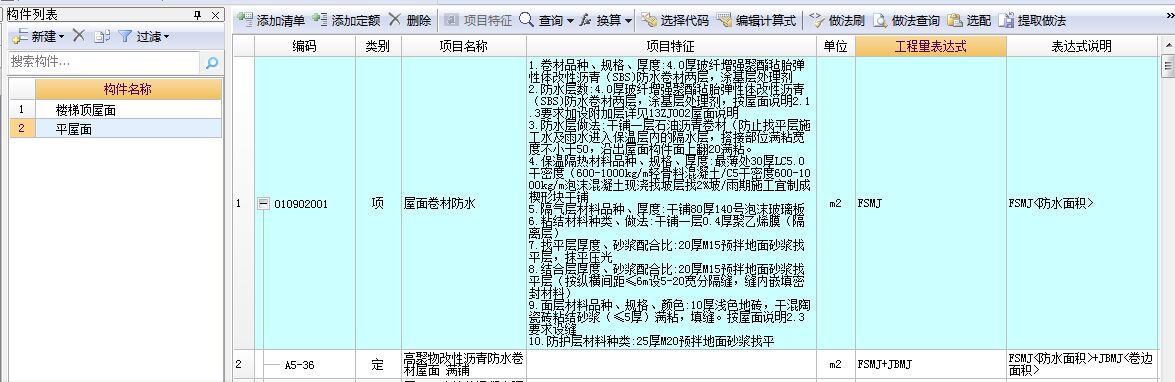Close the 构件列表 panel
This screenshot has width=1175, height=382.
tap(215, 15)
